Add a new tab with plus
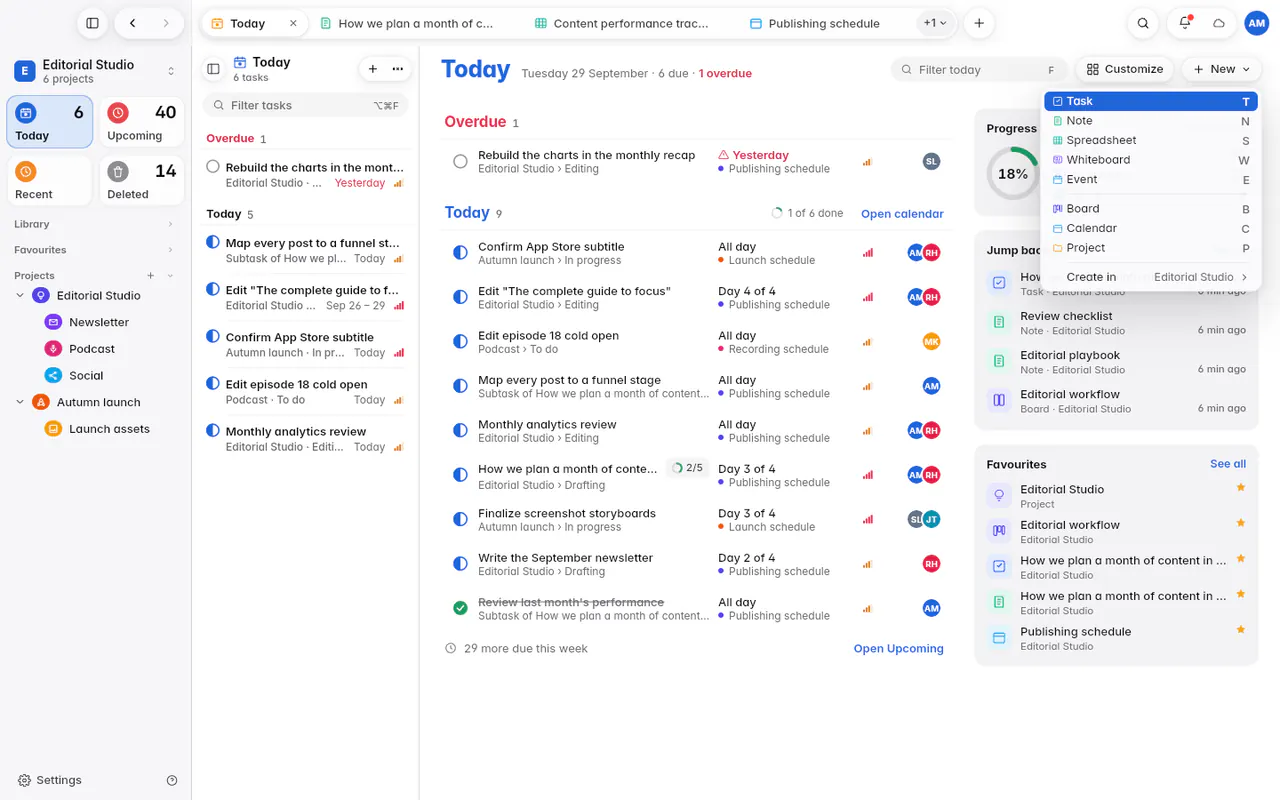Screen dimensions: 1280x800 coord(979,23)
